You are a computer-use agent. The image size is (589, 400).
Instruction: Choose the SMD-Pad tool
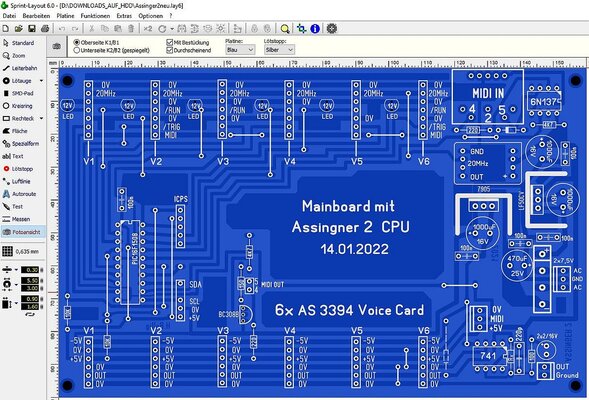[19, 93]
